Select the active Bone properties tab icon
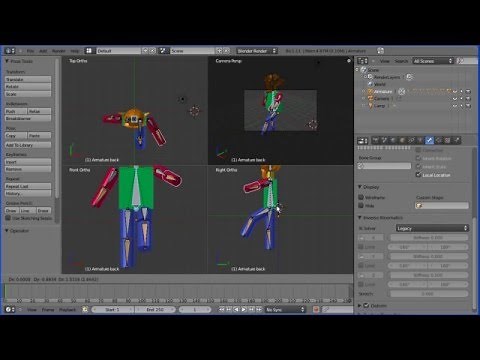The height and width of the screenshot is (360, 480). pyautogui.click(x=429, y=140)
